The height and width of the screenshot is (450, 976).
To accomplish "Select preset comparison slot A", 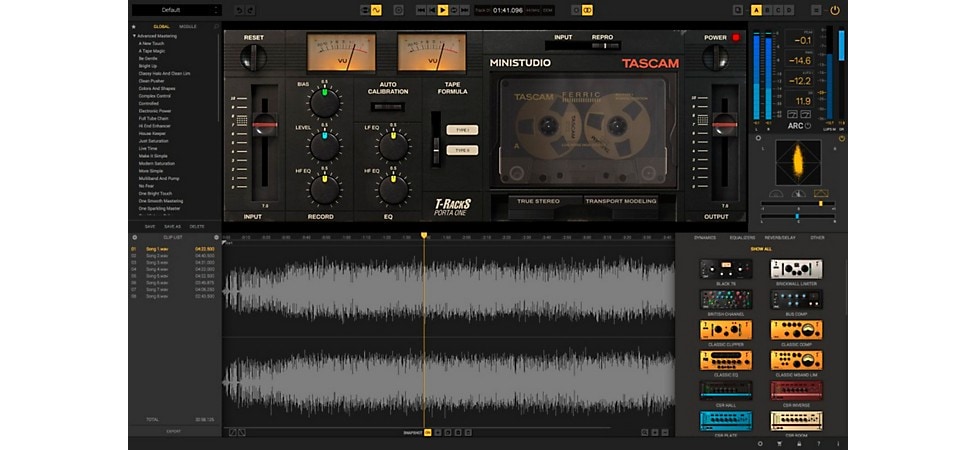I will (x=756, y=10).
